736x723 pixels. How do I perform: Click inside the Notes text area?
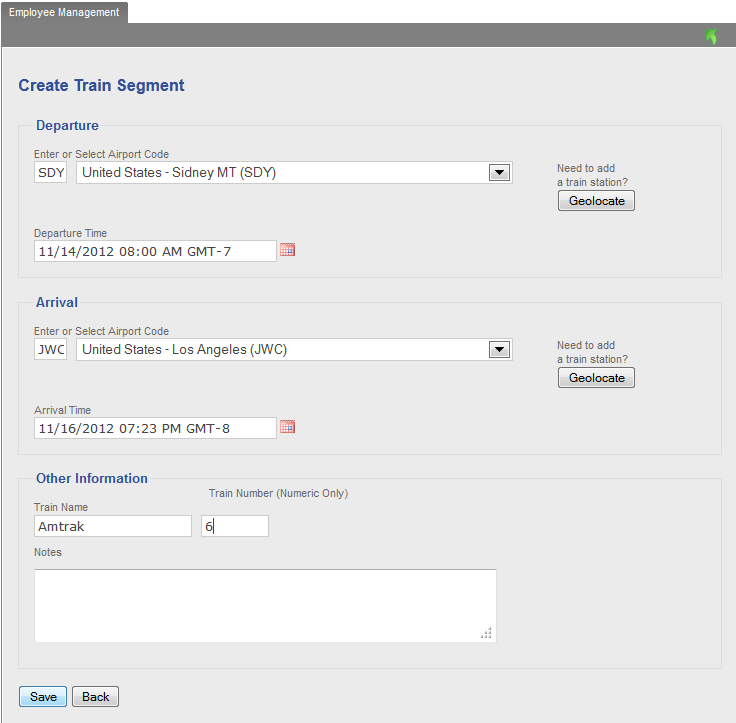click(265, 606)
